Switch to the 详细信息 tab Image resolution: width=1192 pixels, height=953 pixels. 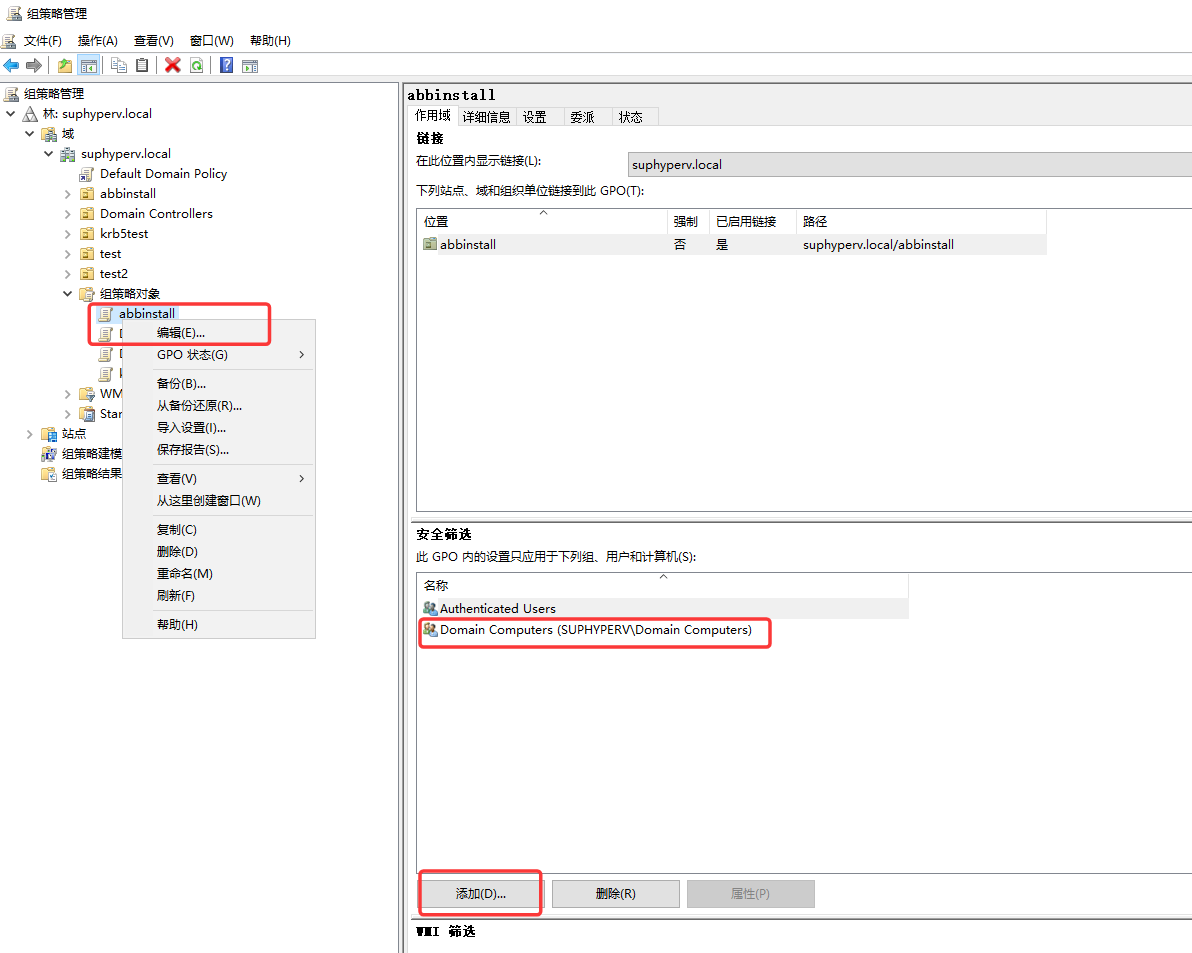(487, 117)
